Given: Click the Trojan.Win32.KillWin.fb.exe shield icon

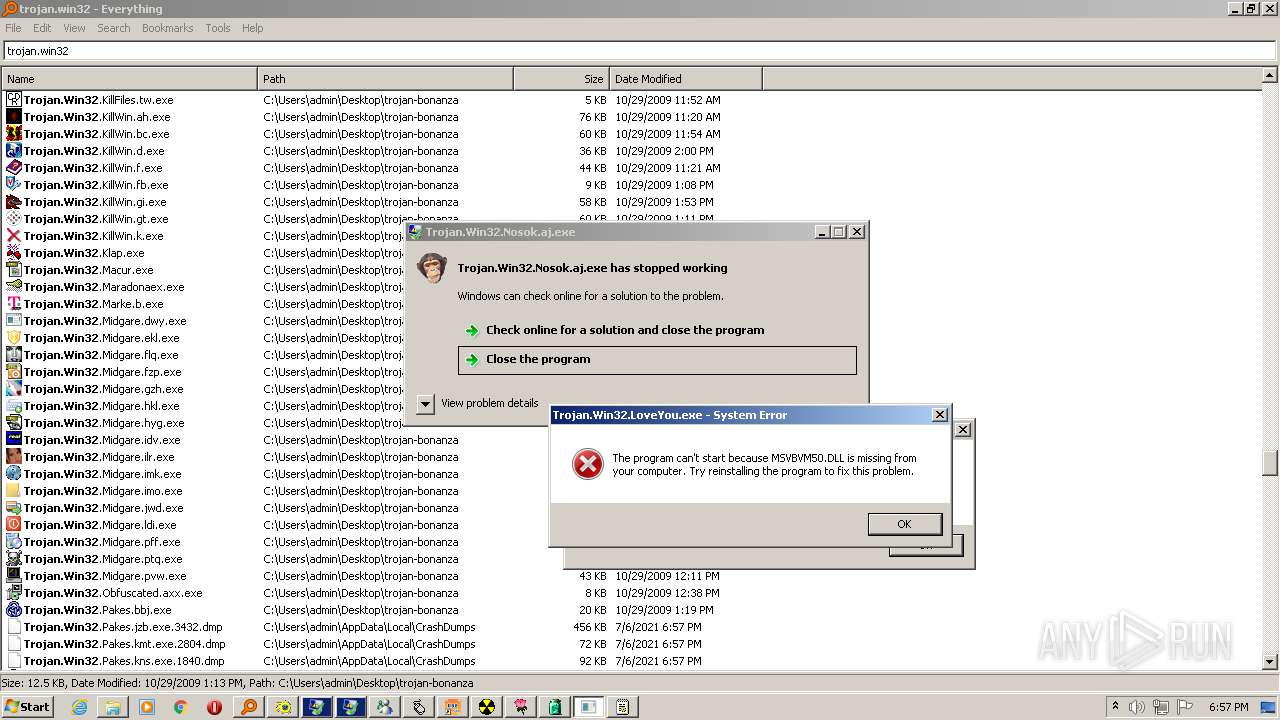Looking at the screenshot, I should [14, 185].
